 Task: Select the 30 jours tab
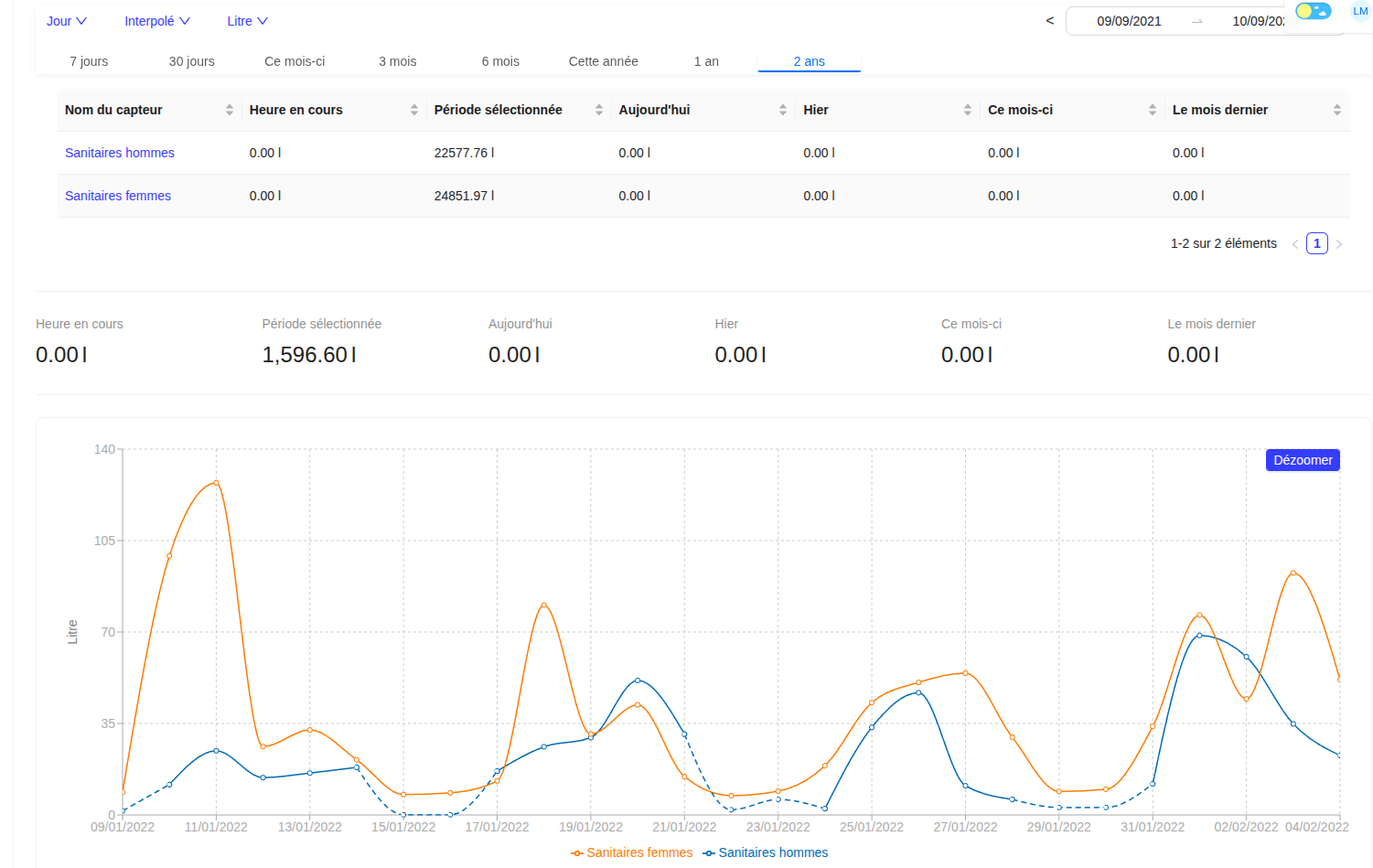tap(191, 61)
